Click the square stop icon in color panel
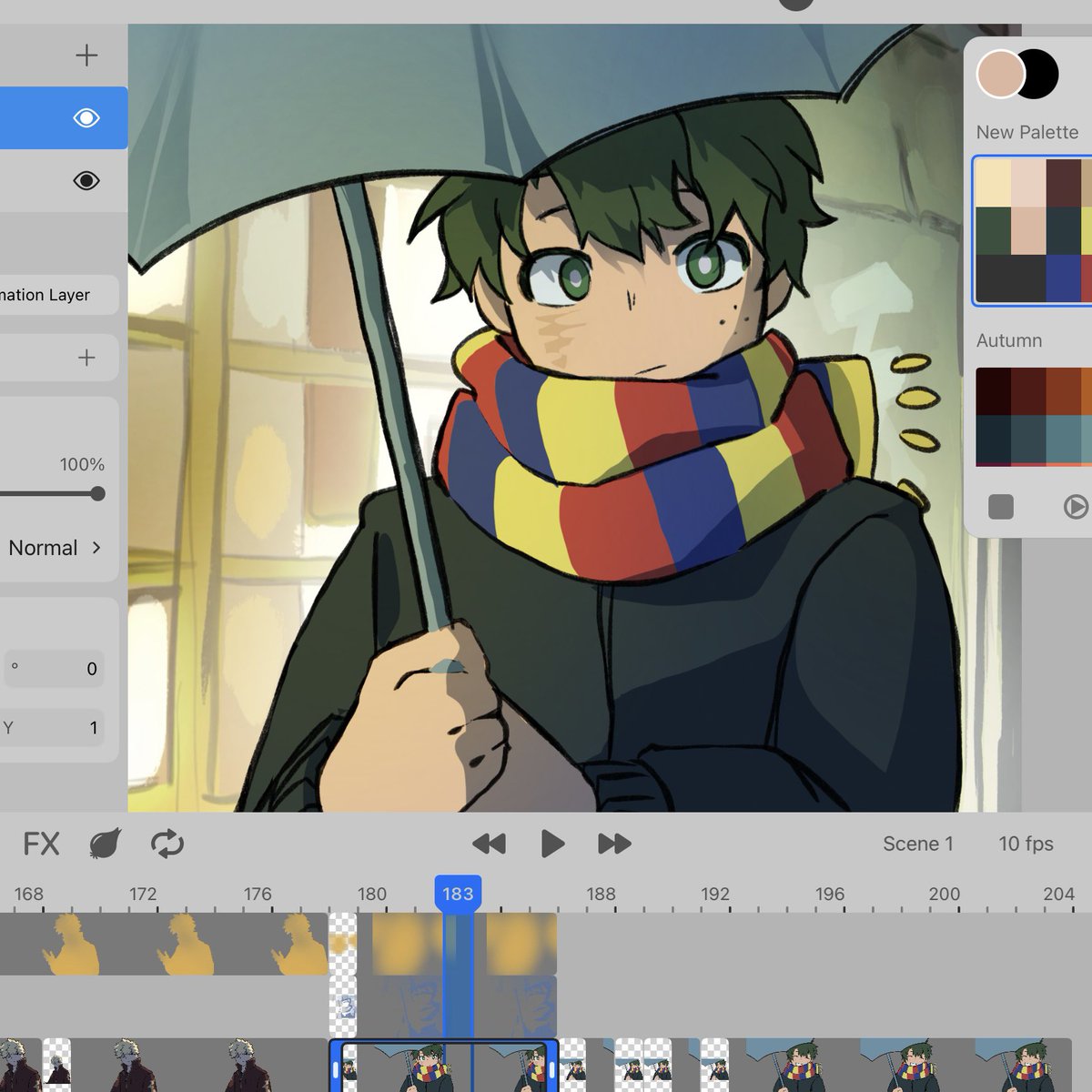This screenshot has height=1092, width=1092. pos(1001,506)
